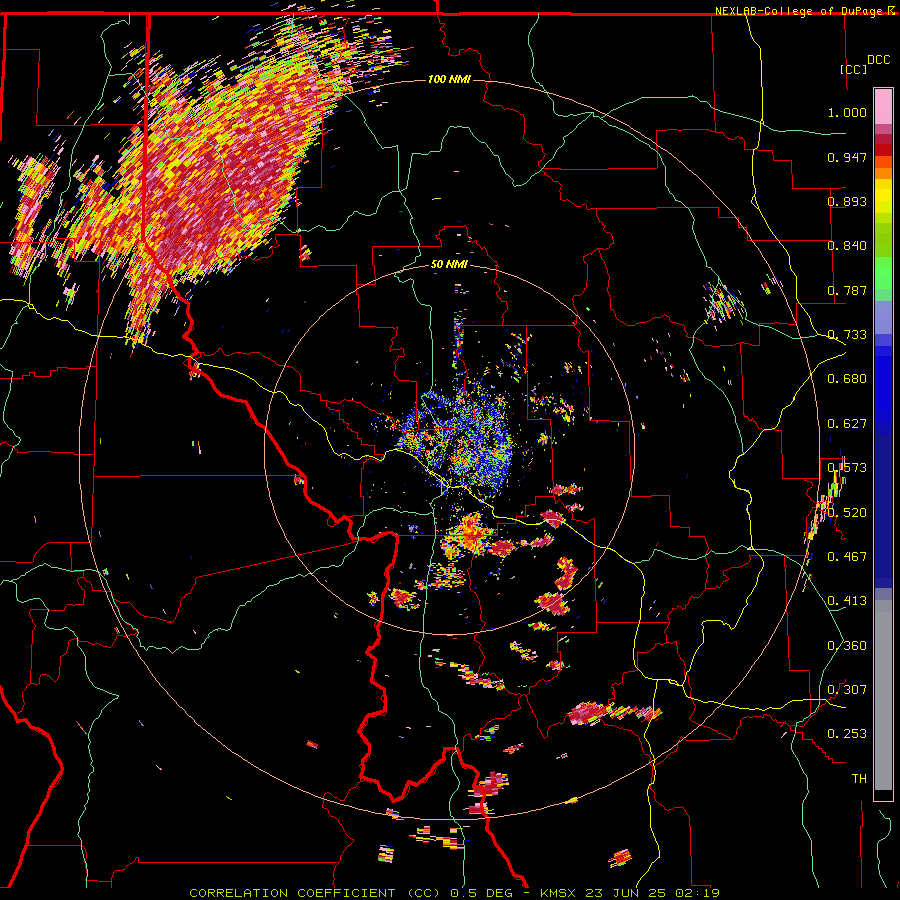Click the 1.000 value on the color scale
Image resolution: width=900 pixels, height=900 pixels.
point(847,112)
